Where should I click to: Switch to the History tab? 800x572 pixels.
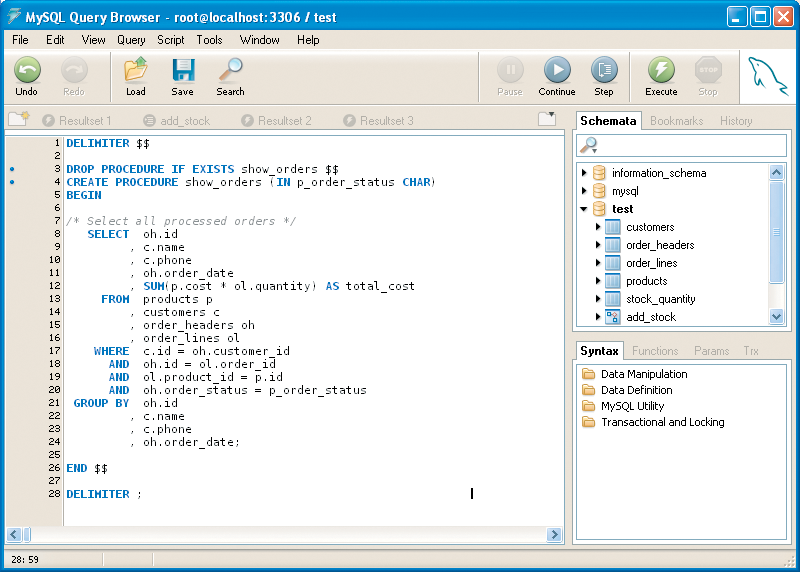pos(736,121)
